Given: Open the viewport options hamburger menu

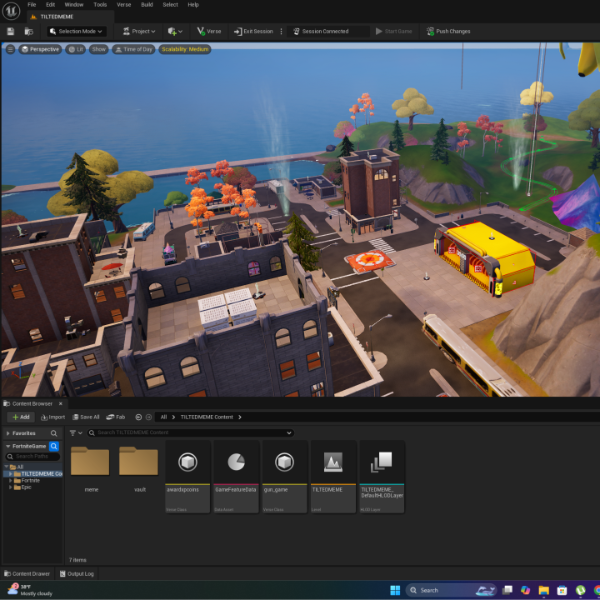Looking at the screenshot, I should 10,49.
